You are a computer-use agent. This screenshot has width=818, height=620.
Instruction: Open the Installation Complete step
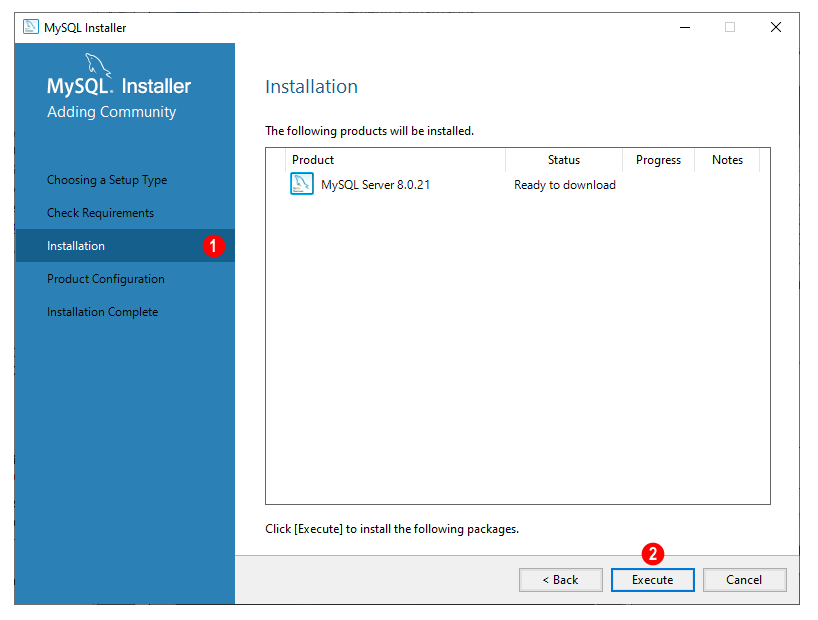tap(102, 312)
